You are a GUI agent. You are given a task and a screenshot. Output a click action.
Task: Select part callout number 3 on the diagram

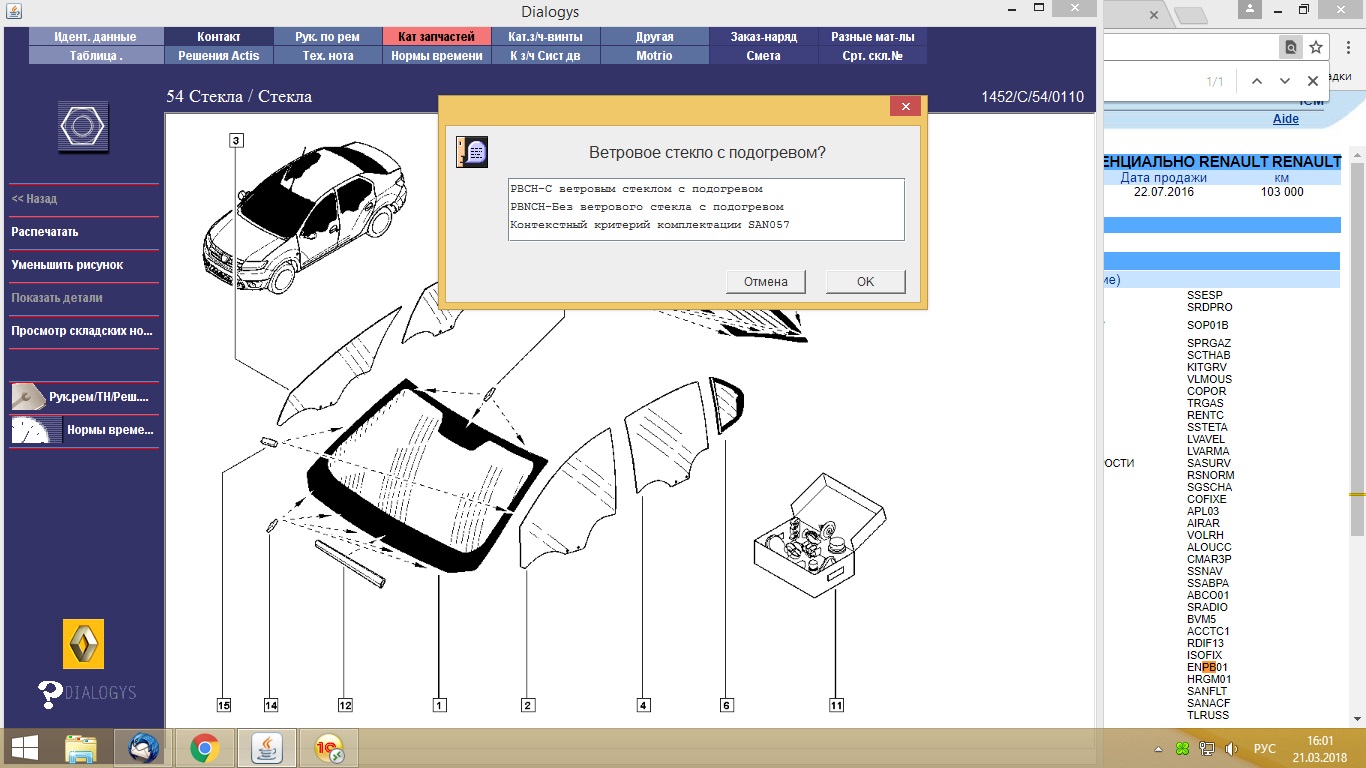236,141
